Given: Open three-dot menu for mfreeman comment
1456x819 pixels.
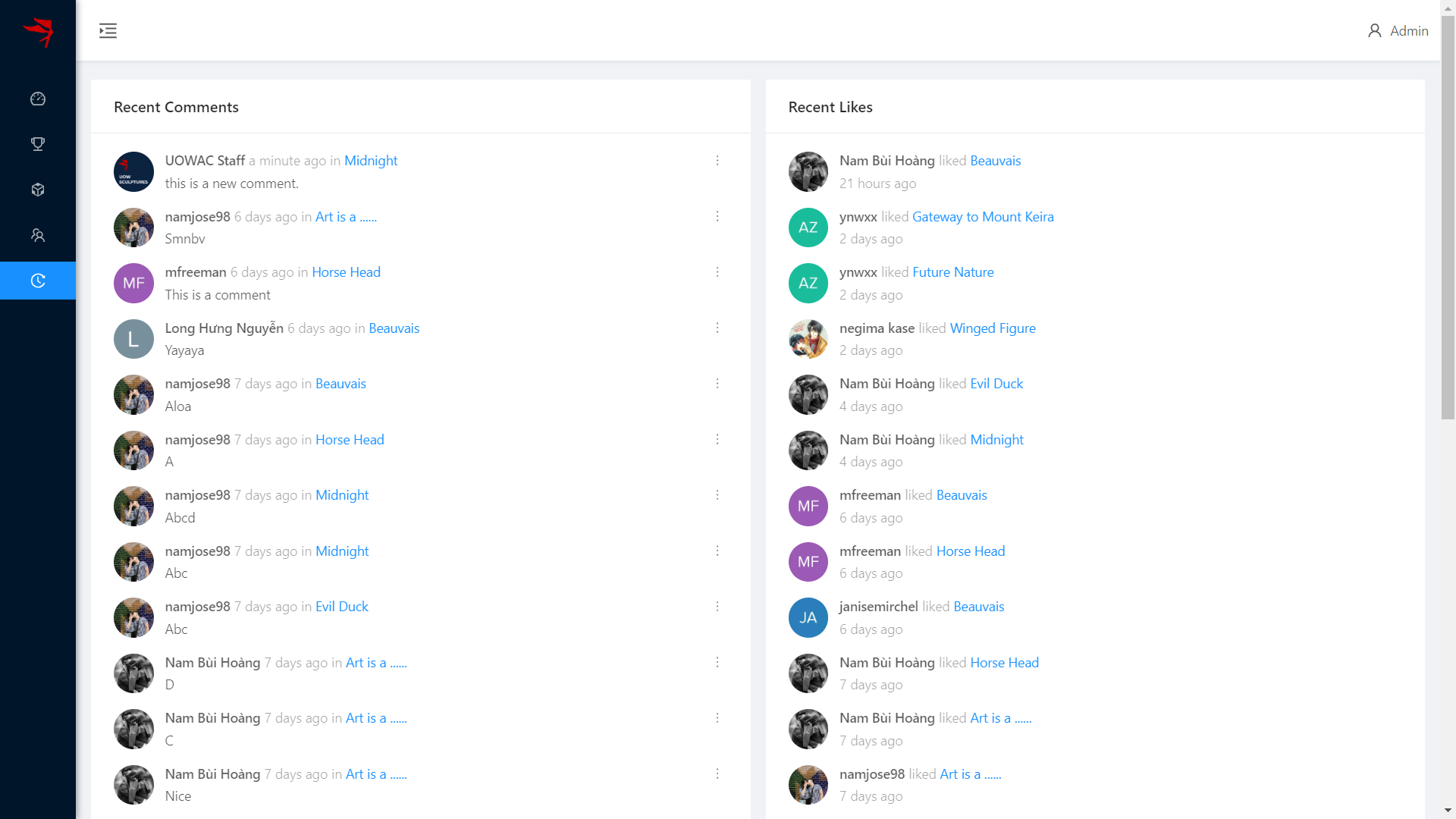Looking at the screenshot, I should pyautogui.click(x=717, y=272).
